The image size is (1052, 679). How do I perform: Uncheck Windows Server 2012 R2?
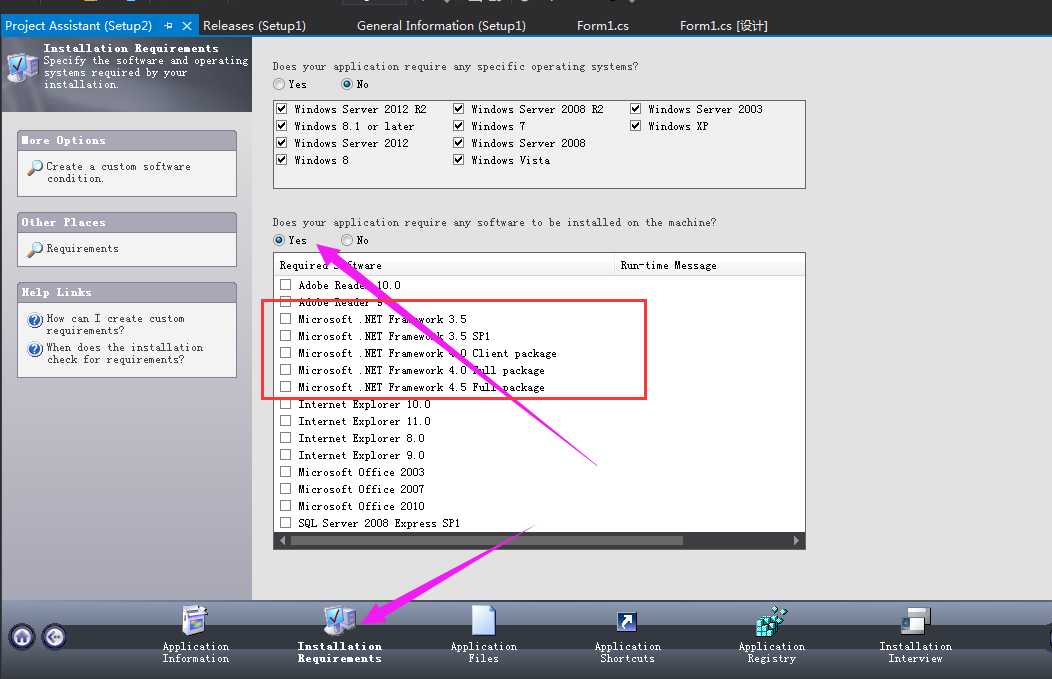click(282, 109)
